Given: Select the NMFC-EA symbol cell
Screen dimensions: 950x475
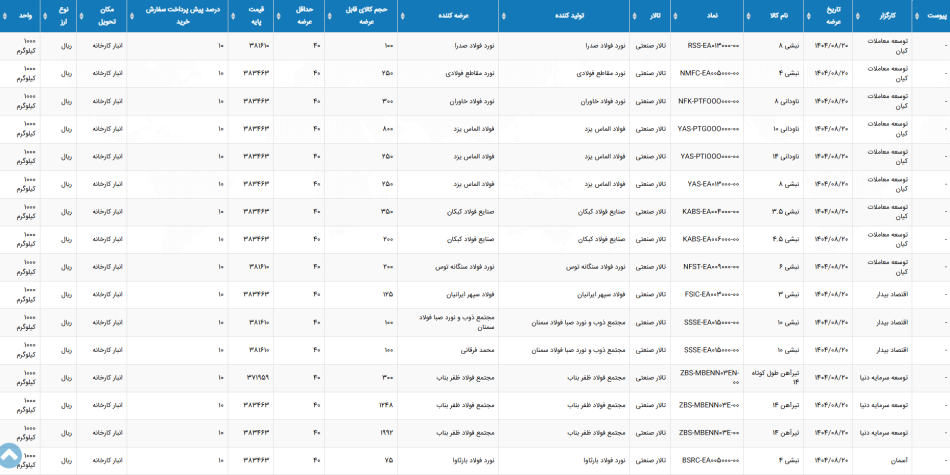Looking at the screenshot, I should (x=709, y=73).
